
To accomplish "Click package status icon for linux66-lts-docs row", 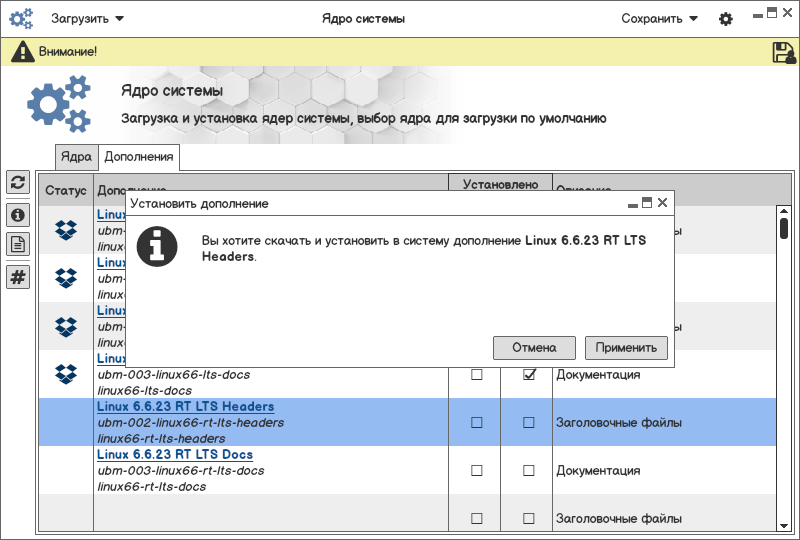I will [66, 374].
